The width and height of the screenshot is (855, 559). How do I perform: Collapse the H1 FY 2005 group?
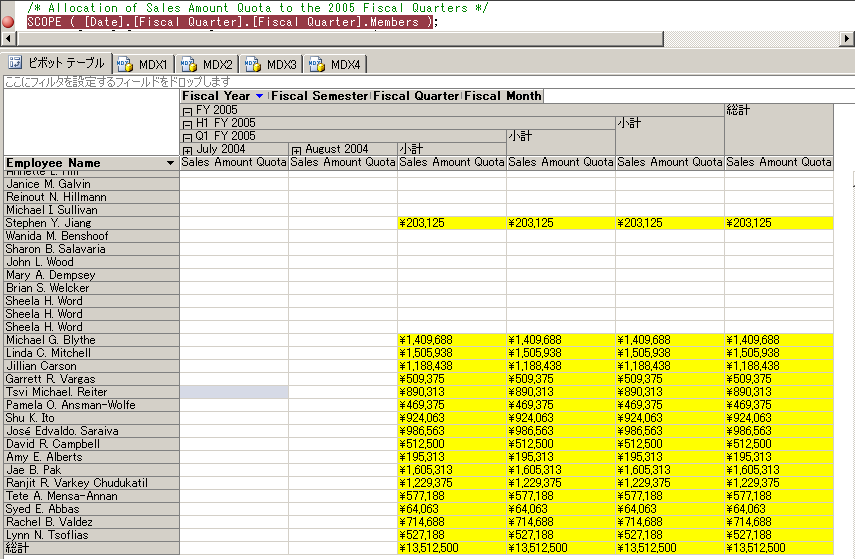click(x=187, y=123)
